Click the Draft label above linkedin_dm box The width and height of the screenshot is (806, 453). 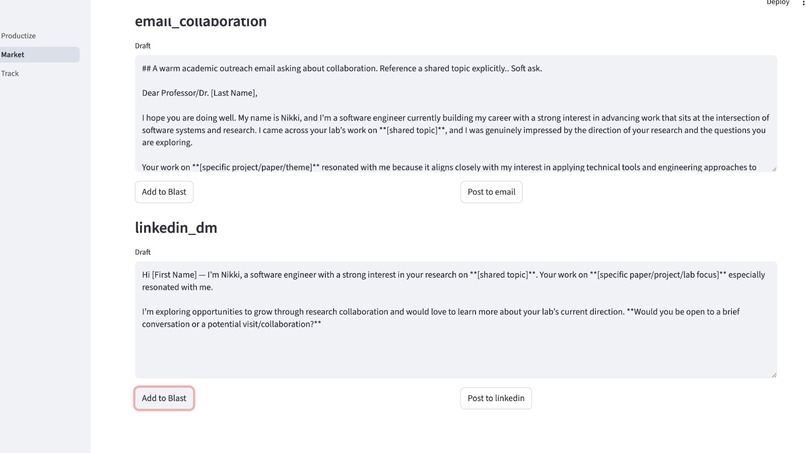pos(142,252)
